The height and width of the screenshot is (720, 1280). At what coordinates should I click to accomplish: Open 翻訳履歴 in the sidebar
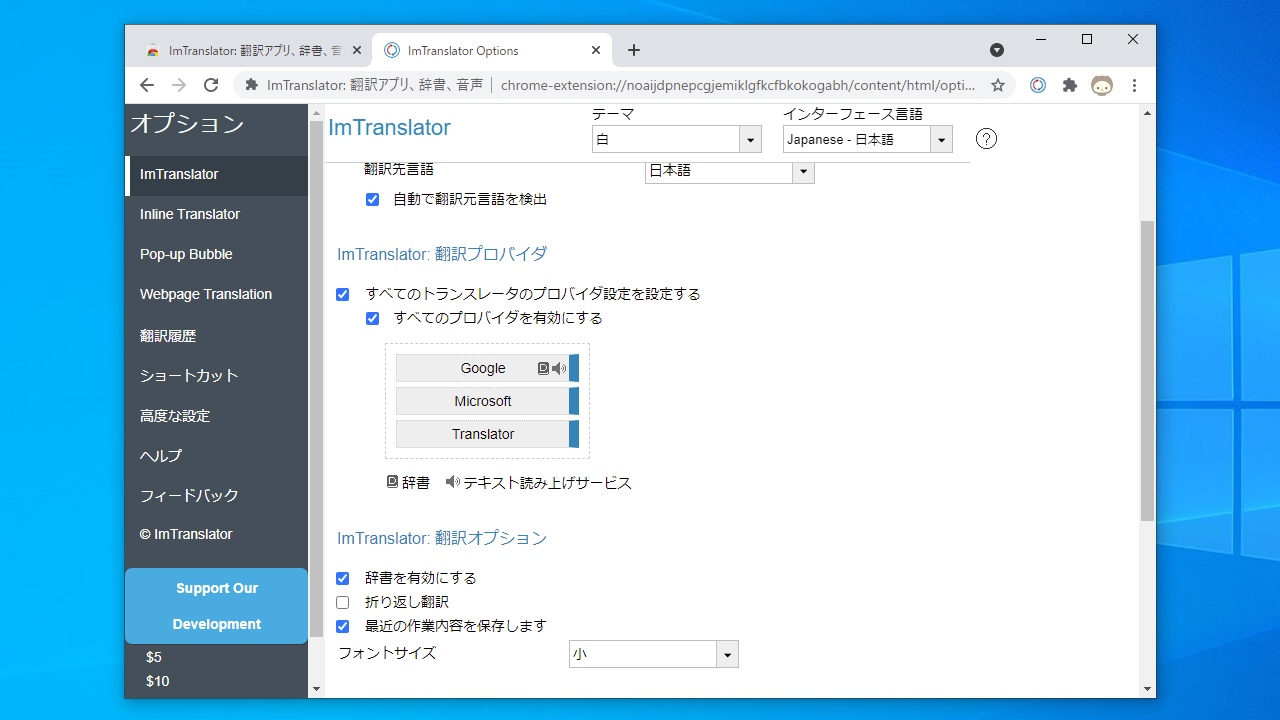pyautogui.click(x=217, y=336)
